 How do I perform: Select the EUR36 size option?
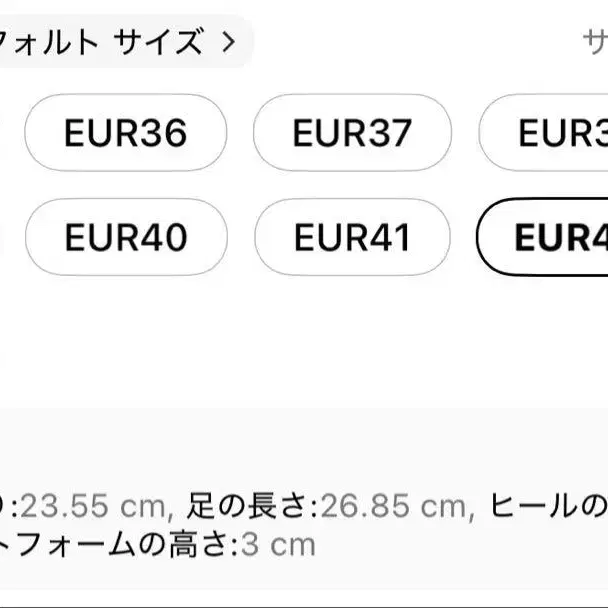pos(125,133)
